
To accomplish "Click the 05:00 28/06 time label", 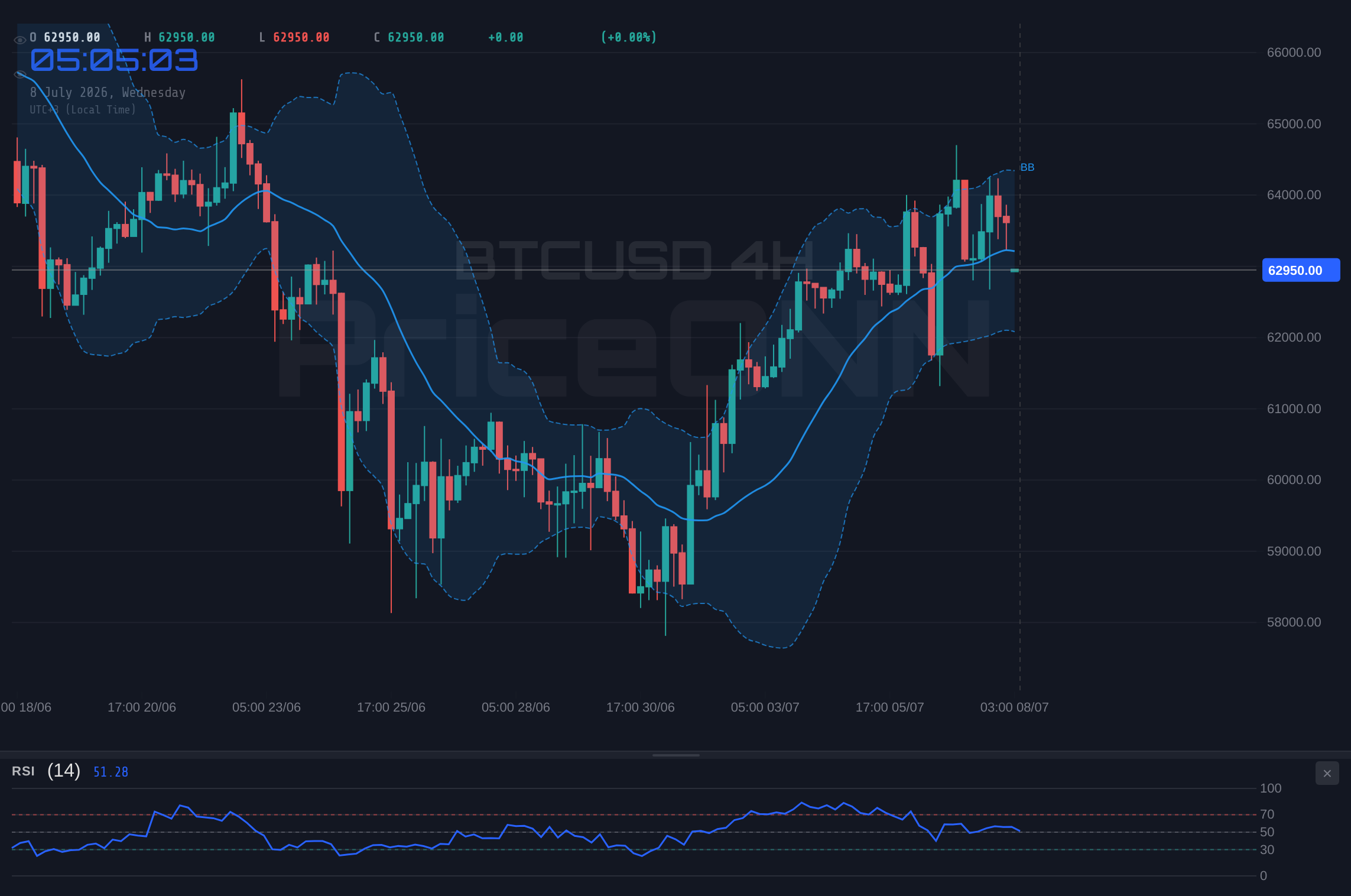I will [x=516, y=707].
